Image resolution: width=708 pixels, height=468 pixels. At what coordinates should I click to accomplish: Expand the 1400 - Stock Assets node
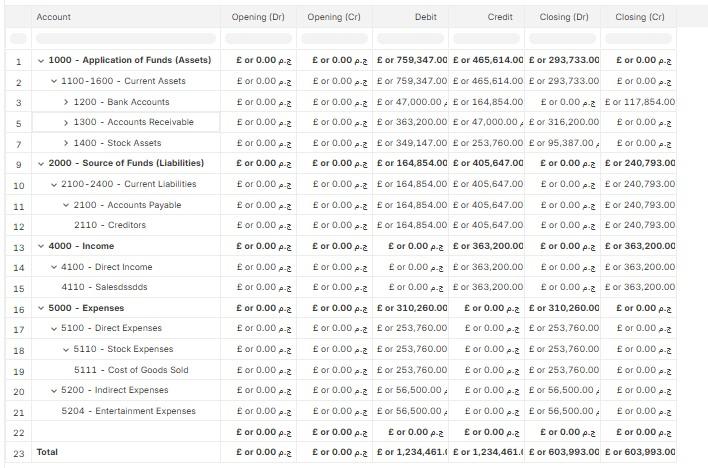pyautogui.click(x=66, y=143)
